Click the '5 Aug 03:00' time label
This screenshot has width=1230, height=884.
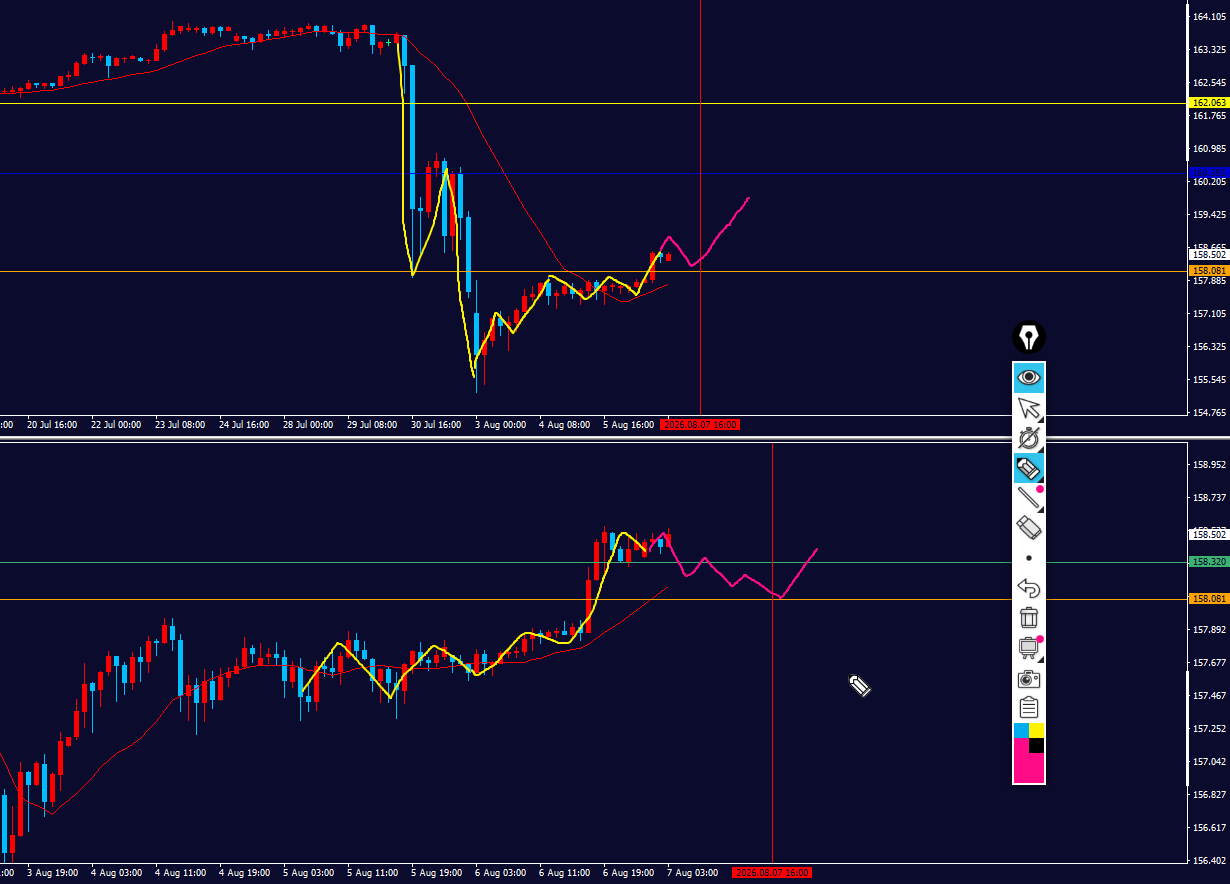[x=309, y=873]
